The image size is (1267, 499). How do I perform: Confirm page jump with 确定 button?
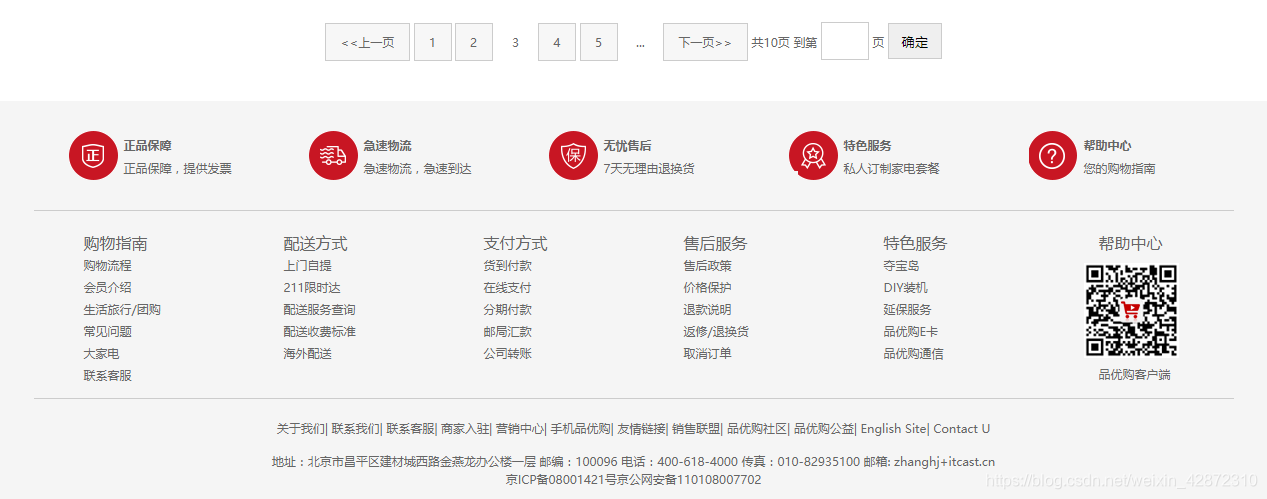(915, 41)
